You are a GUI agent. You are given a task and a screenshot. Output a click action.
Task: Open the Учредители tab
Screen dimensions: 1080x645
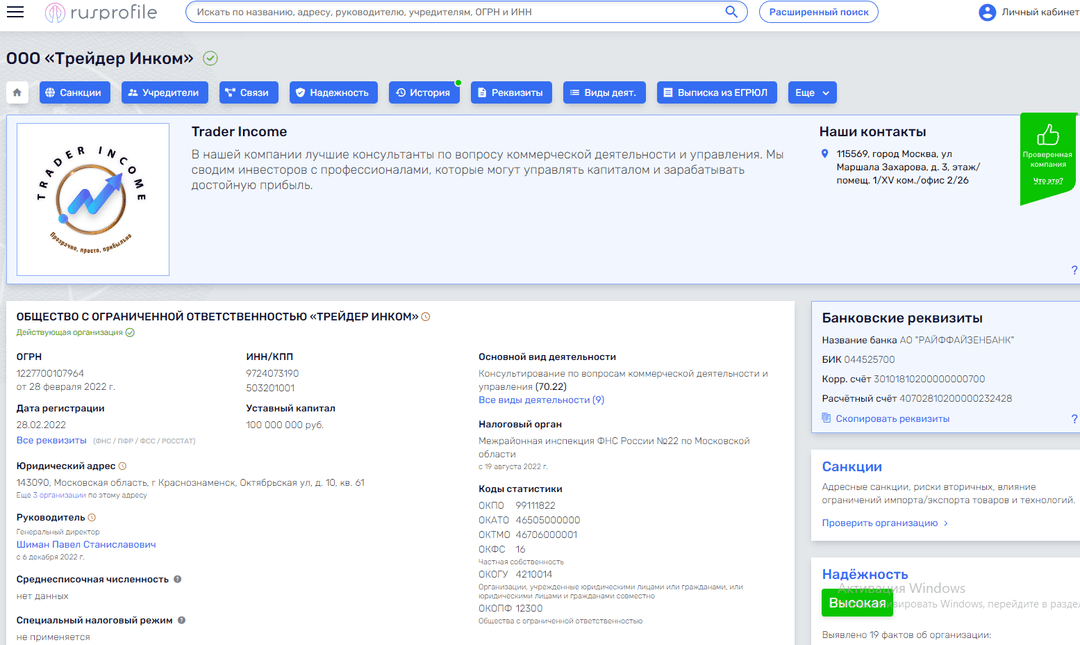(165, 92)
